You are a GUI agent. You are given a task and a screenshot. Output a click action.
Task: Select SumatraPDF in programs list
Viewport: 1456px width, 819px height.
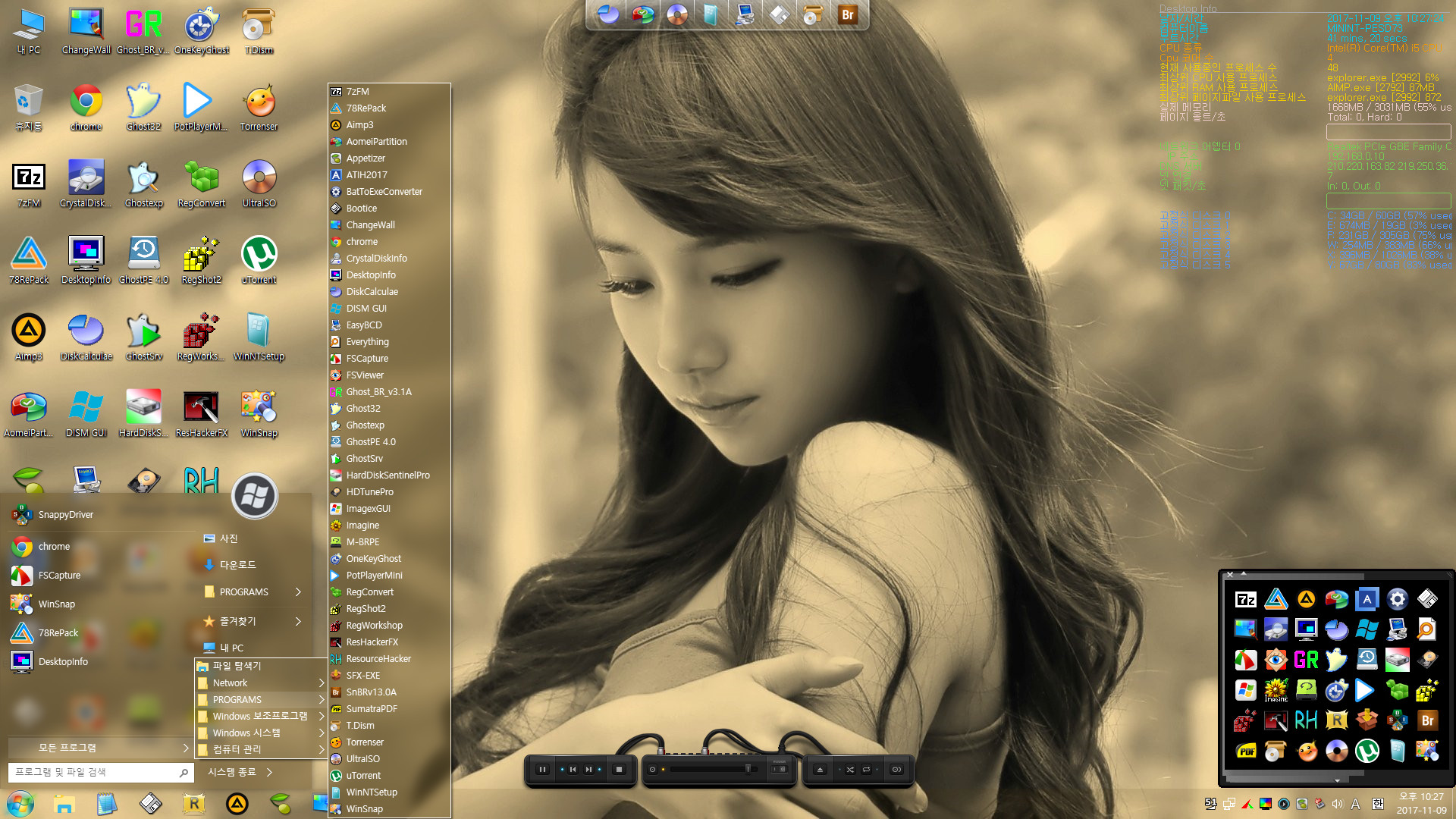(389, 709)
